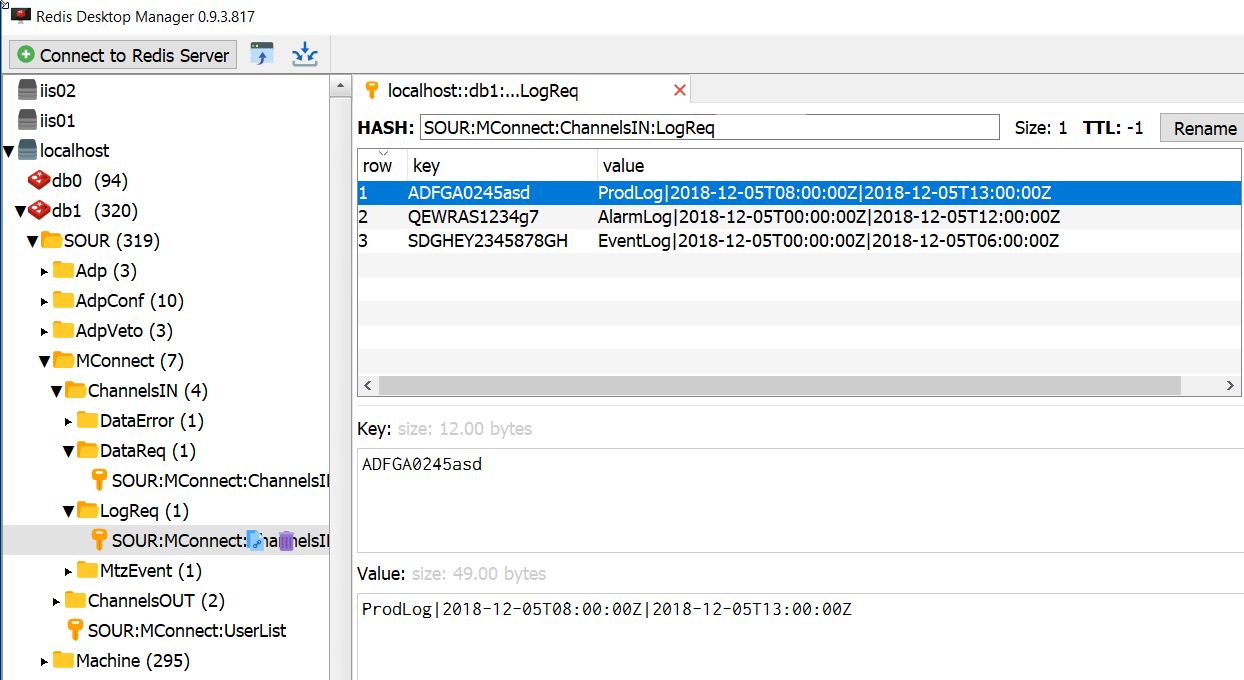This screenshot has height=680, width=1244.
Task: Collapse the localhost server node
Action: click(x=9, y=151)
